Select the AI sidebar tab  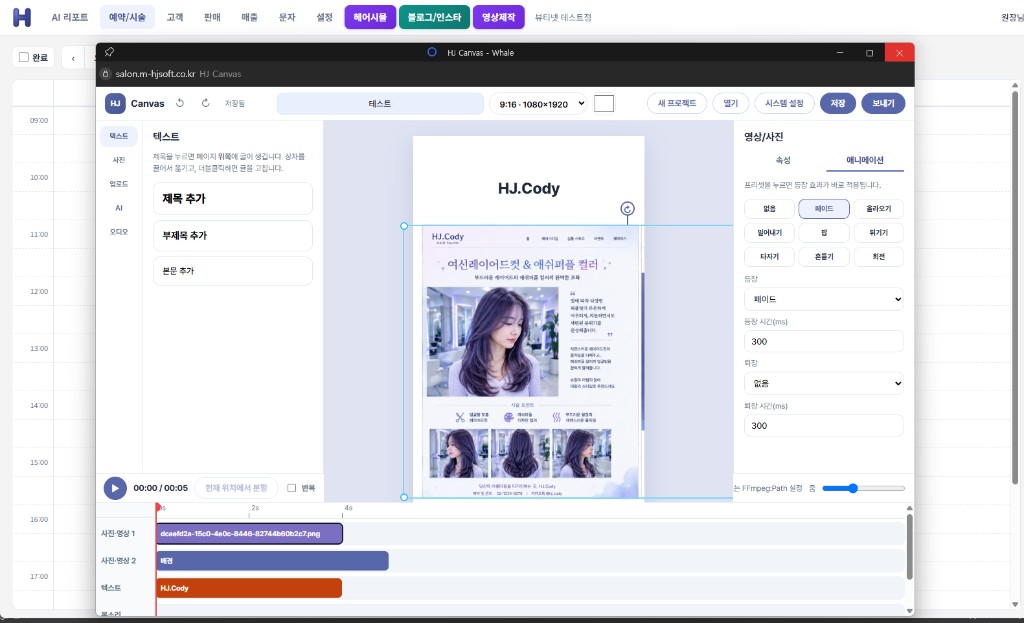[x=119, y=208]
